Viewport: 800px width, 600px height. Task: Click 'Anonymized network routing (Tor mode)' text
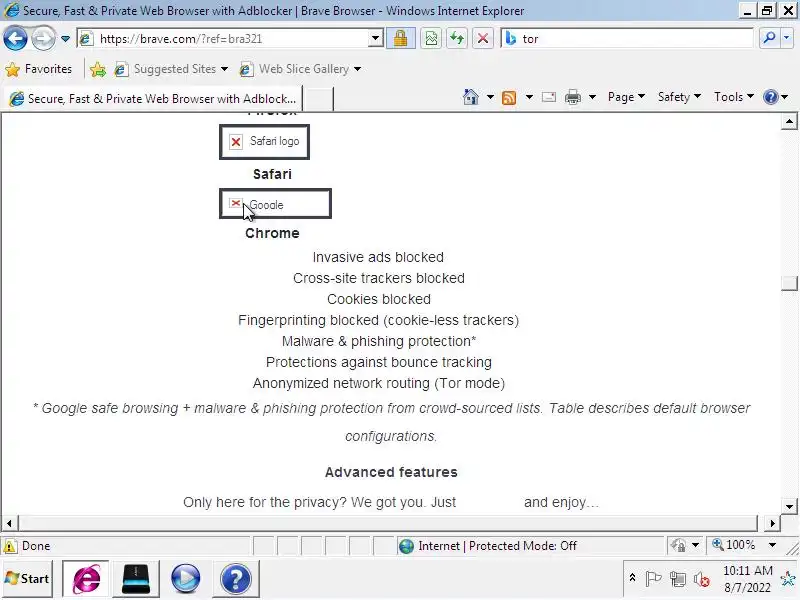[379, 383]
